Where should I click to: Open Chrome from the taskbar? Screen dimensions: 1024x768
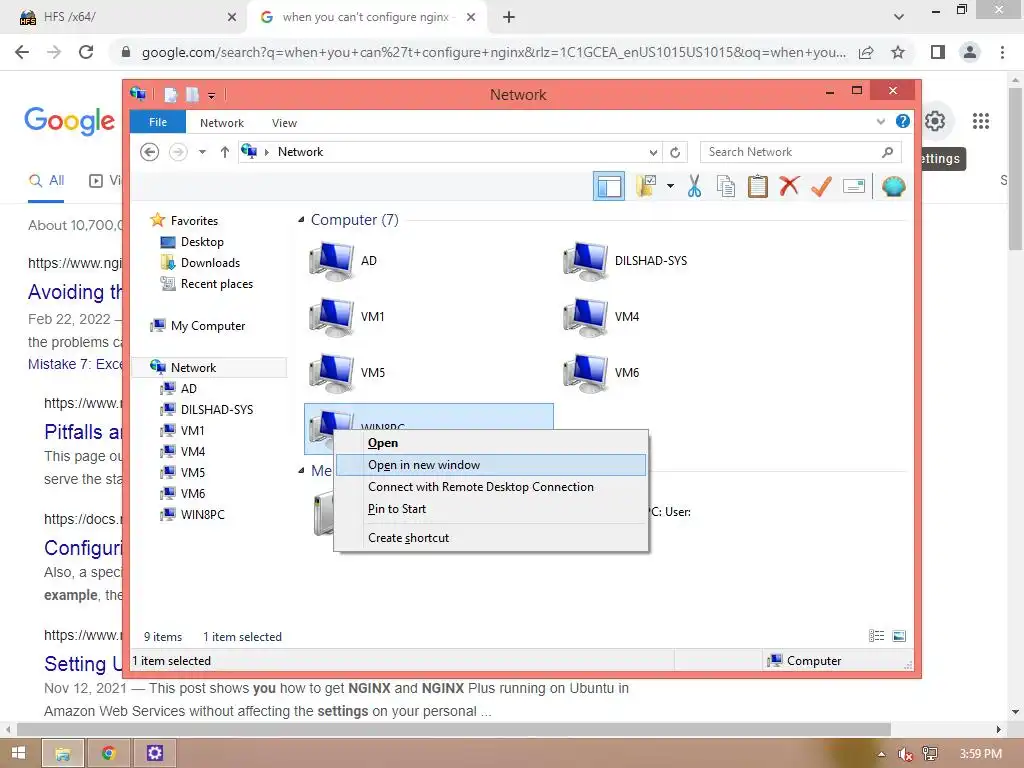click(108, 754)
